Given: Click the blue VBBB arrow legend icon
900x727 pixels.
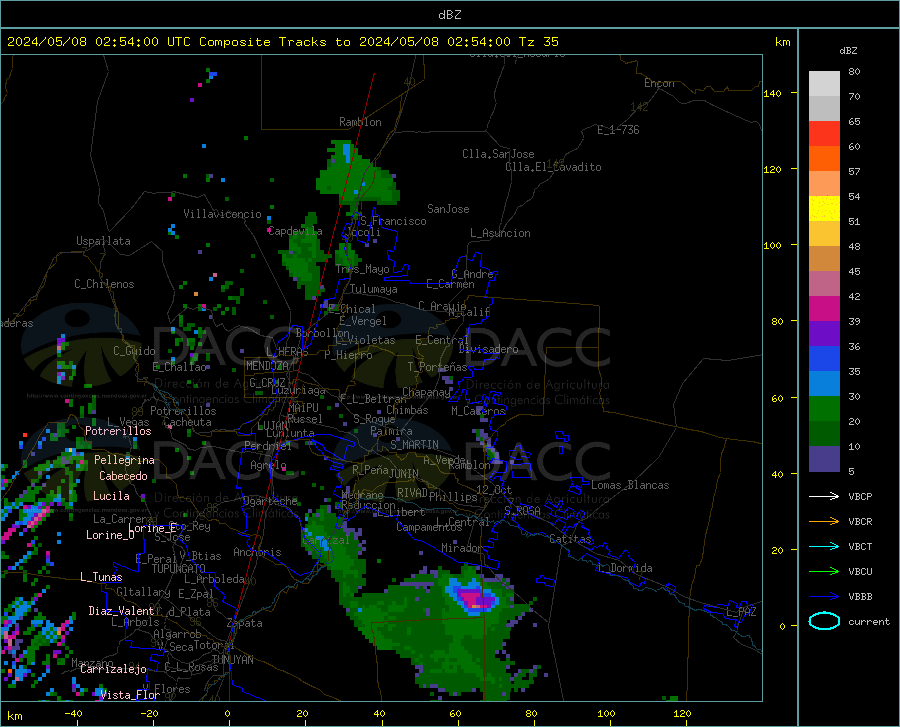Looking at the screenshot, I should pyautogui.click(x=824, y=596).
